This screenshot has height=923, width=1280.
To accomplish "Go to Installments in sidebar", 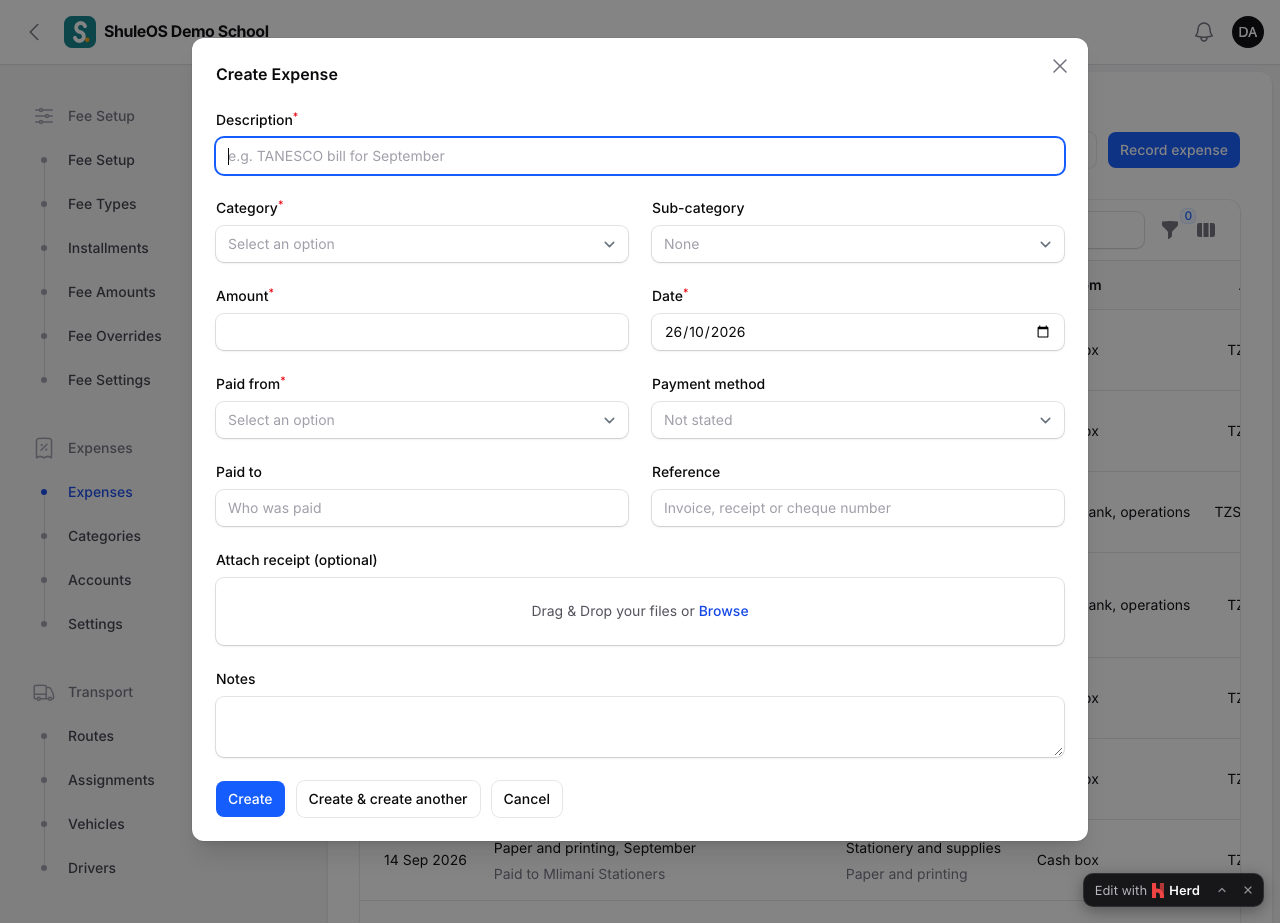I will pos(108,248).
